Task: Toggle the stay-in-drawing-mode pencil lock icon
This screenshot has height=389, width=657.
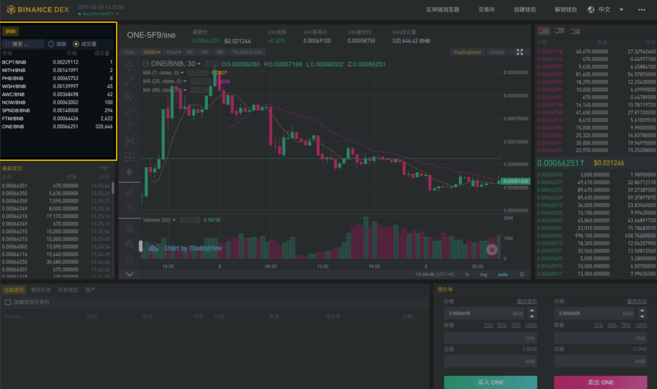Action: 129,244
